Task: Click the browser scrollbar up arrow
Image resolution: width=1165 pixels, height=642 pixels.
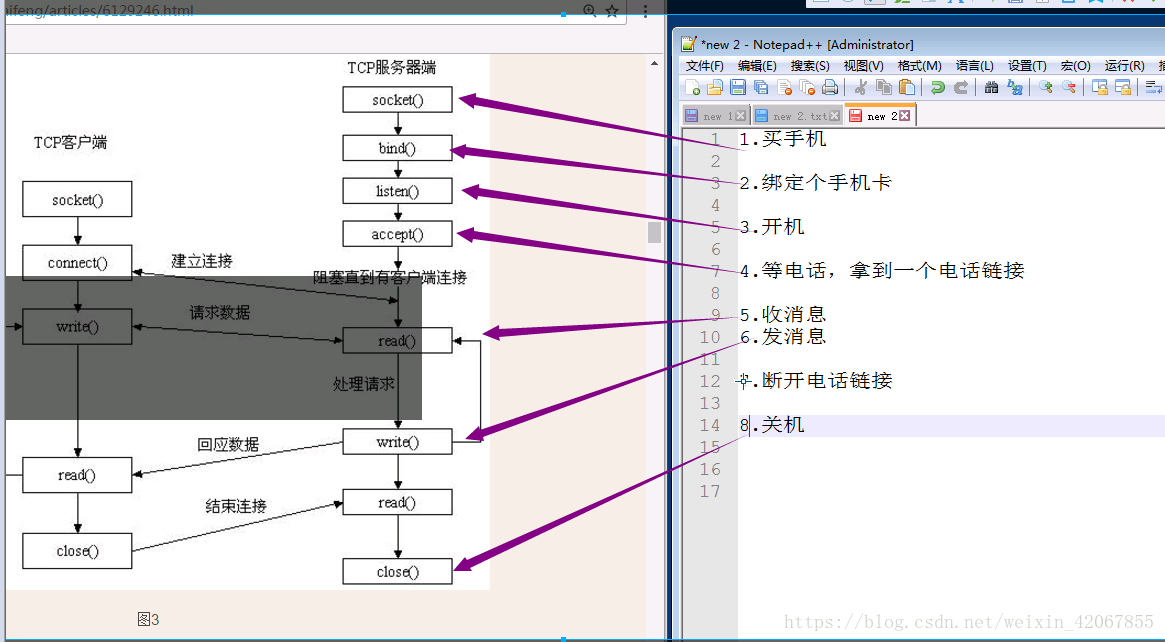Action: point(654,64)
